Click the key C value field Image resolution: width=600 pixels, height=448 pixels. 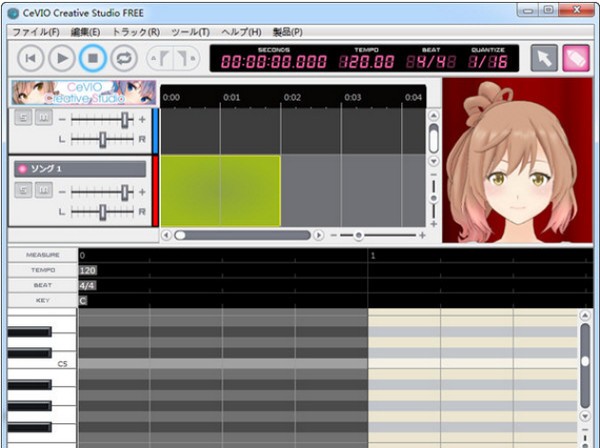83,301
